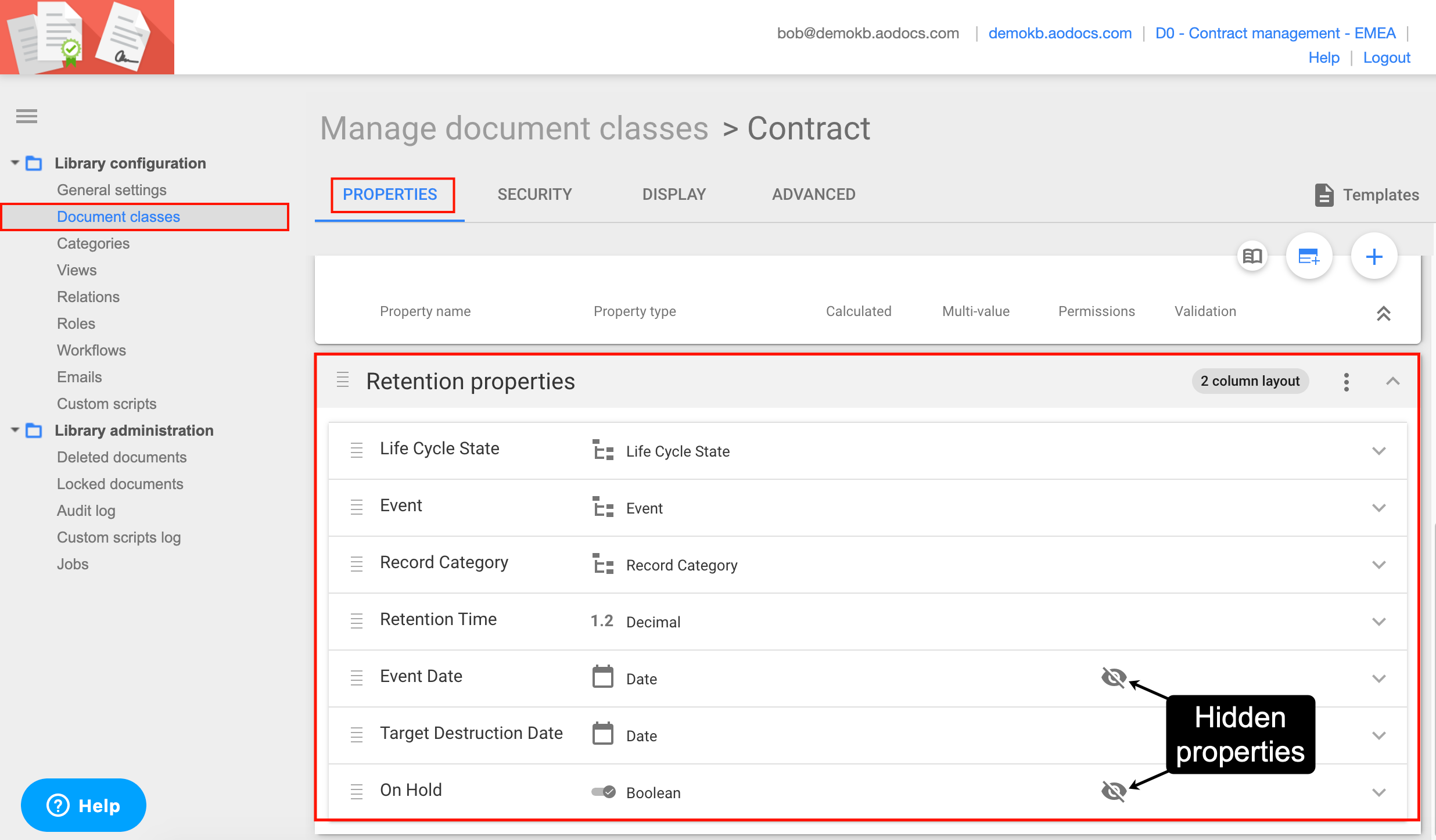
Task: Click the Help bubble button
Action: click(83, 805)
